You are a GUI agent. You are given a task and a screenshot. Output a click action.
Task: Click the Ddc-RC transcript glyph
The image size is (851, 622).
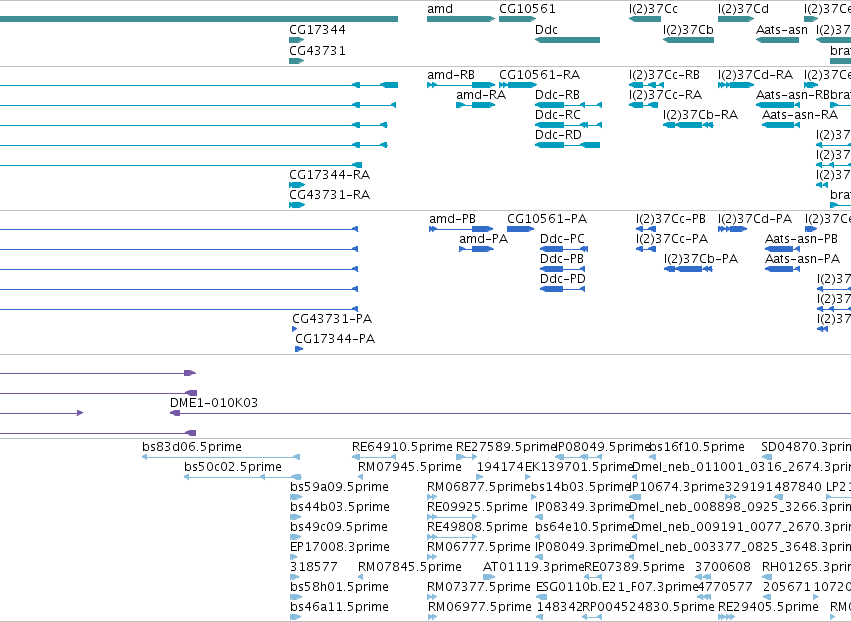pos(568,125)
